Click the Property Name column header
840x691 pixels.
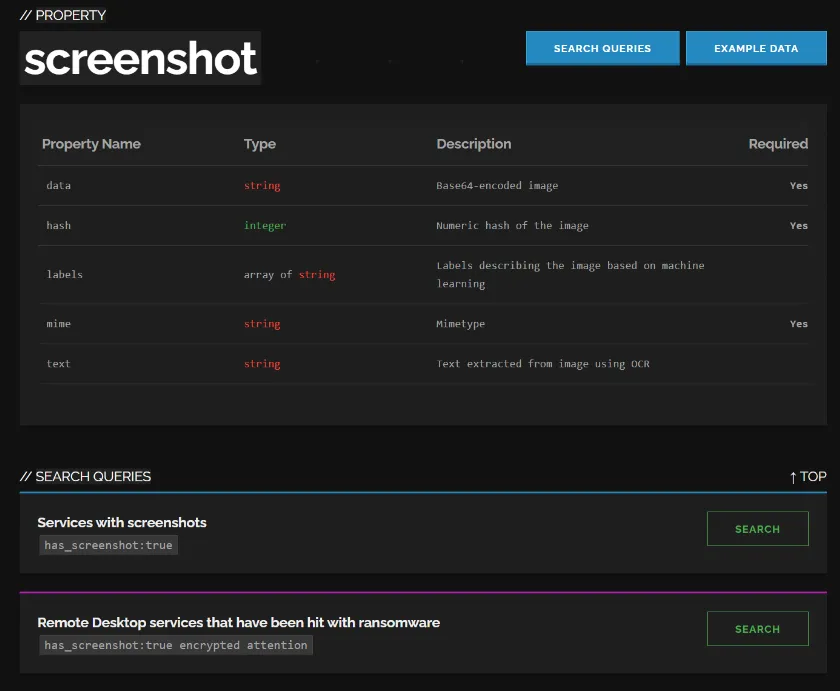tap(91, 144)
